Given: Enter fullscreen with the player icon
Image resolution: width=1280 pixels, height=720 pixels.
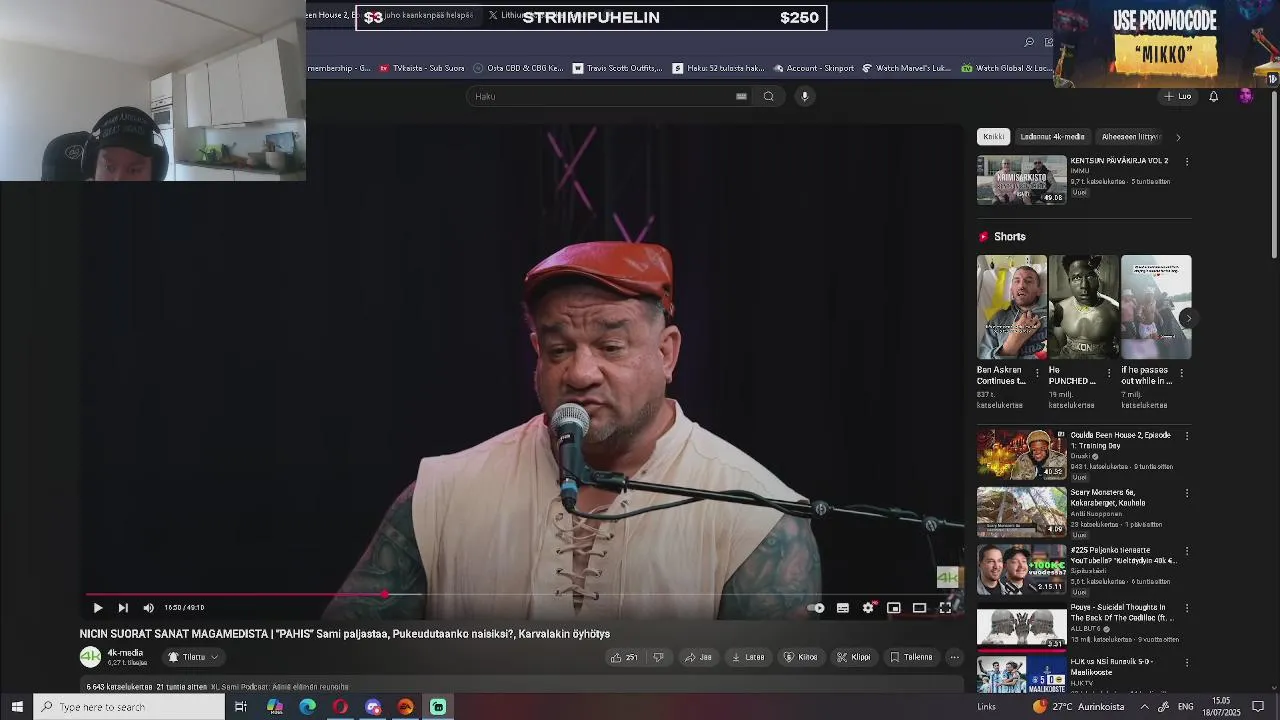Looking at the screenshot, I should click(x=945, y=608).
